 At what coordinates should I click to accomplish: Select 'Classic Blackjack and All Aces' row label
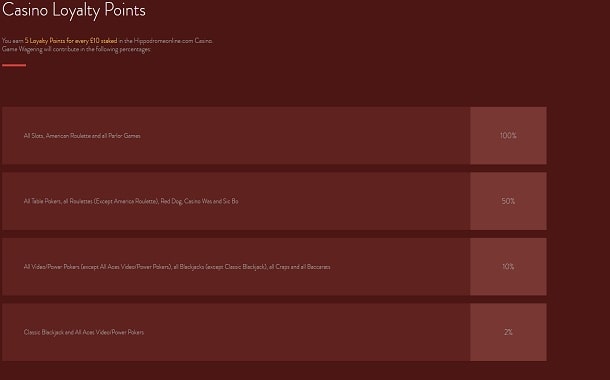(x=84, y=332)
